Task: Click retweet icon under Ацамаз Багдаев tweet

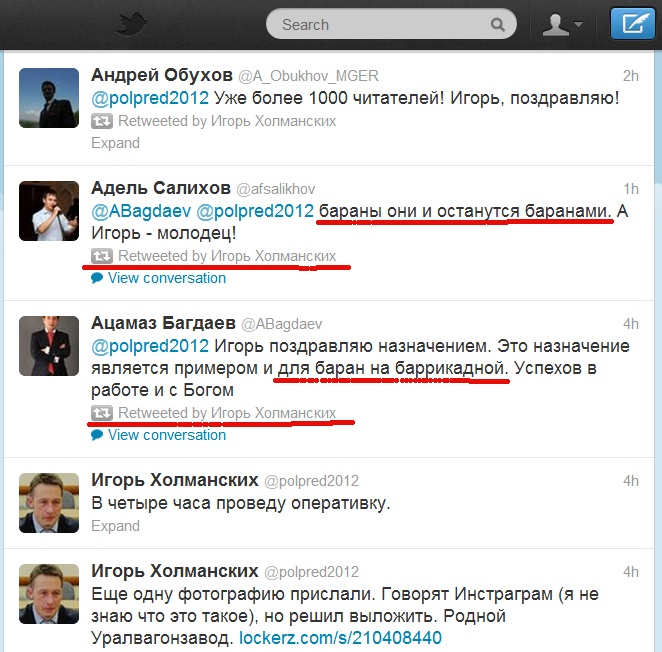Action: coord(102,413)
